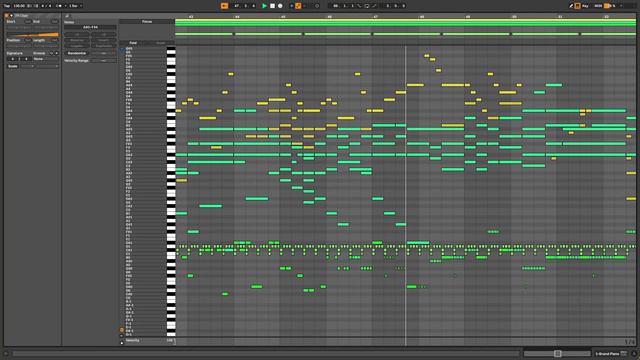
Task: Click the Tap tempo button
Action: [7, 6]
